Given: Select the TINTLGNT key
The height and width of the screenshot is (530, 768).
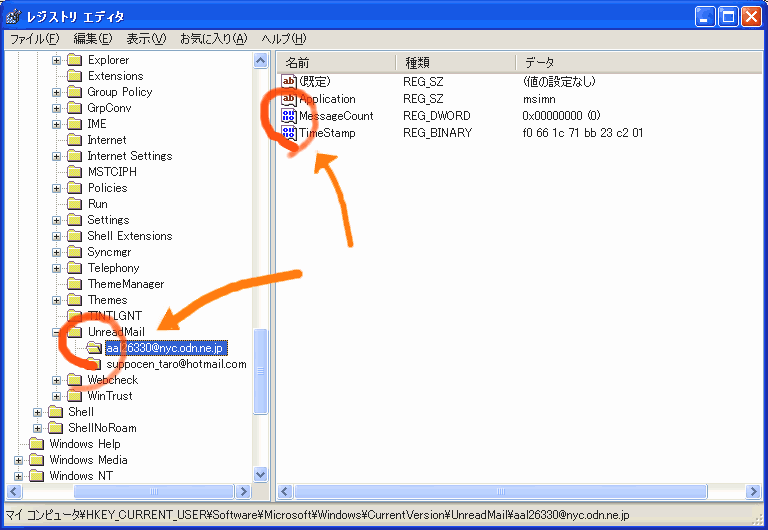Looking at the screenshot, I should pyautogui.click(x=115, y=316).
